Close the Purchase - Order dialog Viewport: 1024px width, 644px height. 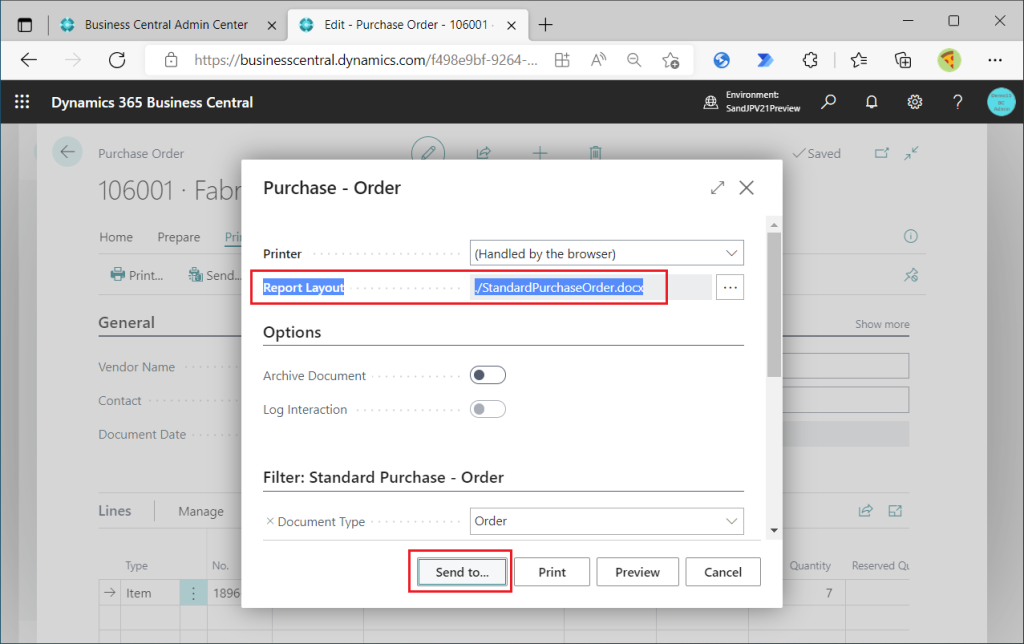(x=746, y=188)
